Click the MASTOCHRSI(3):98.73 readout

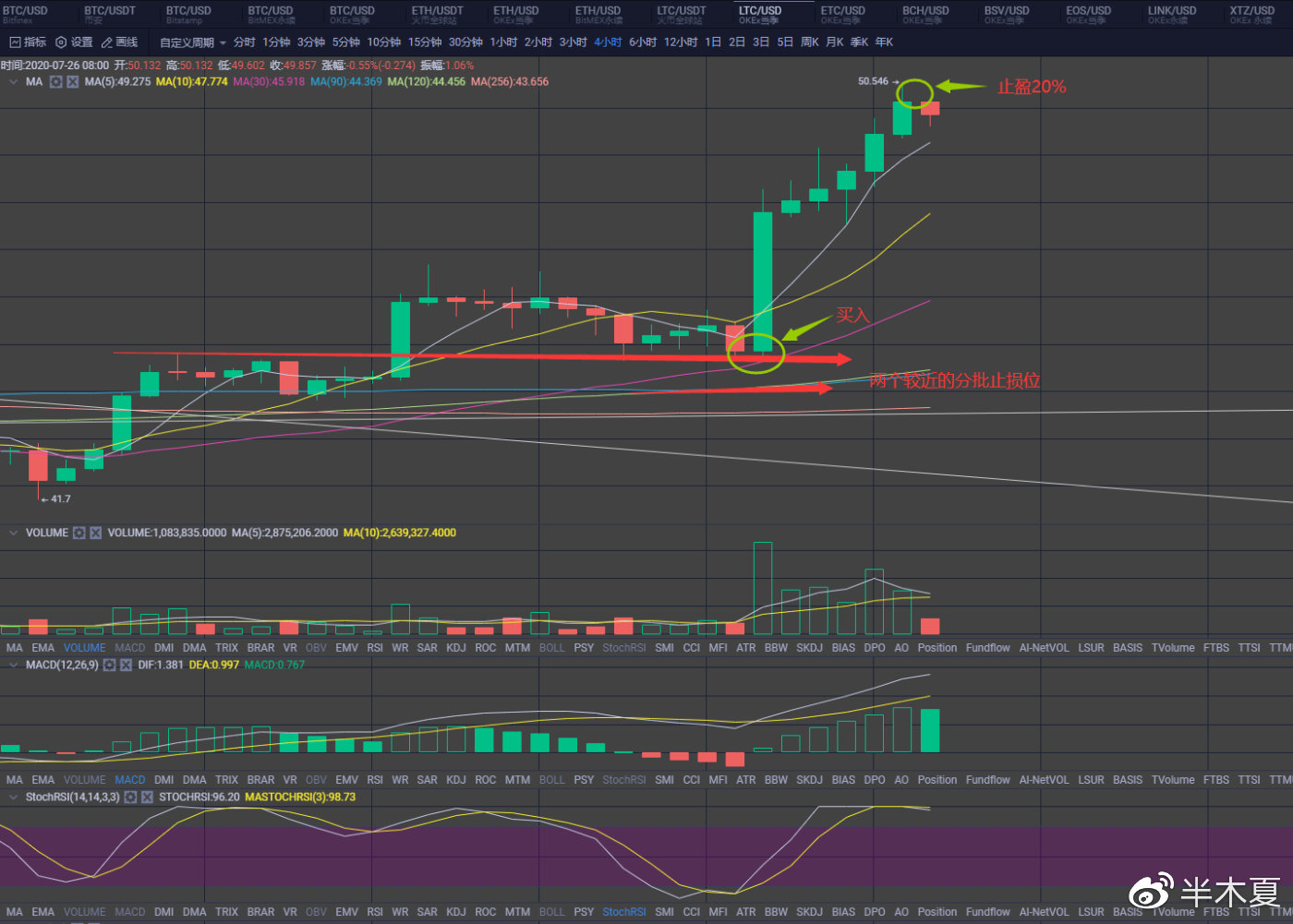(x=300, y=797)
